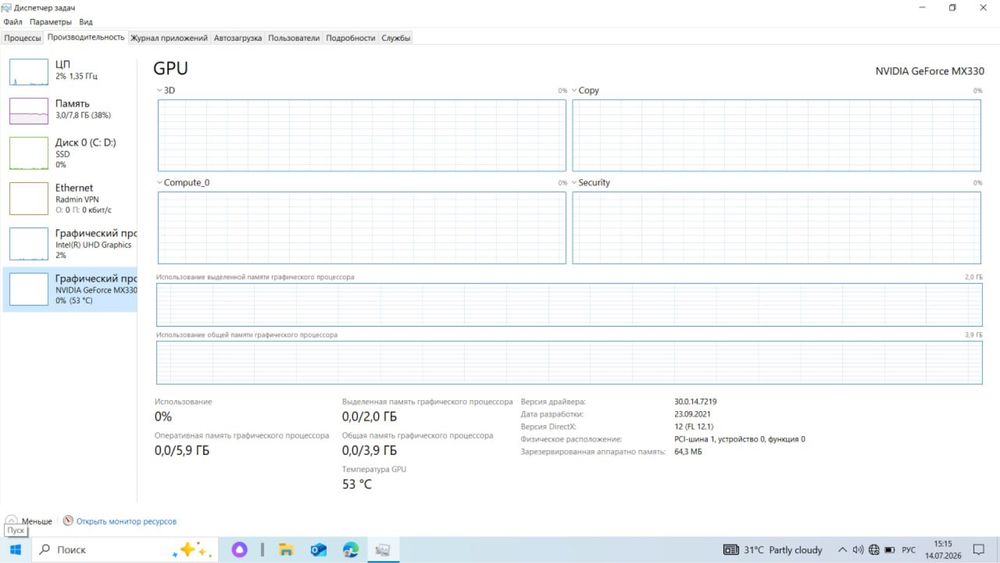Click the shared memory value 0,0/3,9 ГБ

[369, 451]
